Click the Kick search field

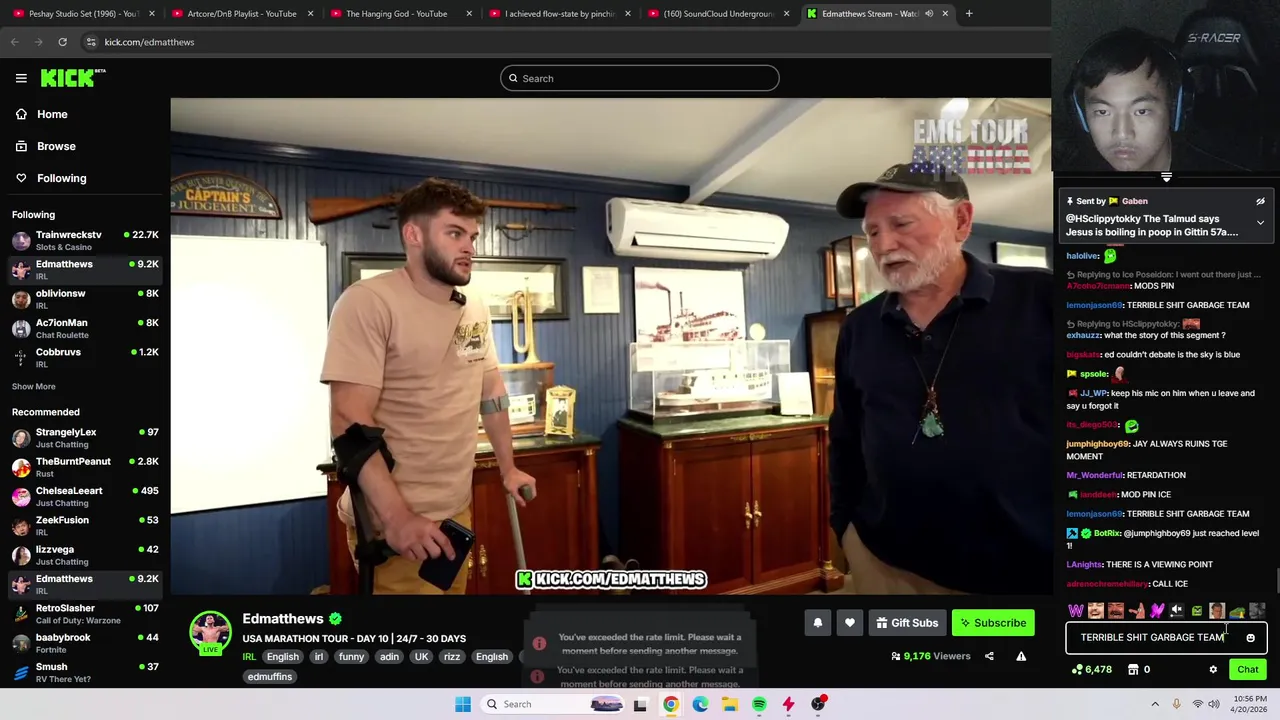[640, 78]
